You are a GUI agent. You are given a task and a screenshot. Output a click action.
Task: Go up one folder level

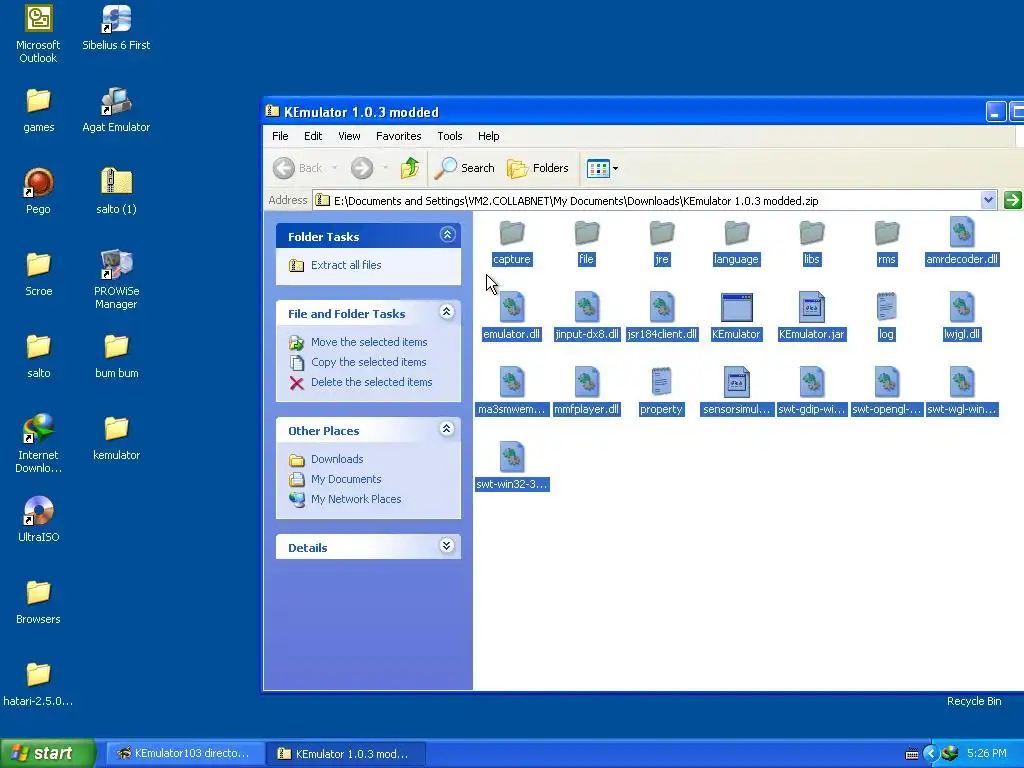tap(409, 168)
